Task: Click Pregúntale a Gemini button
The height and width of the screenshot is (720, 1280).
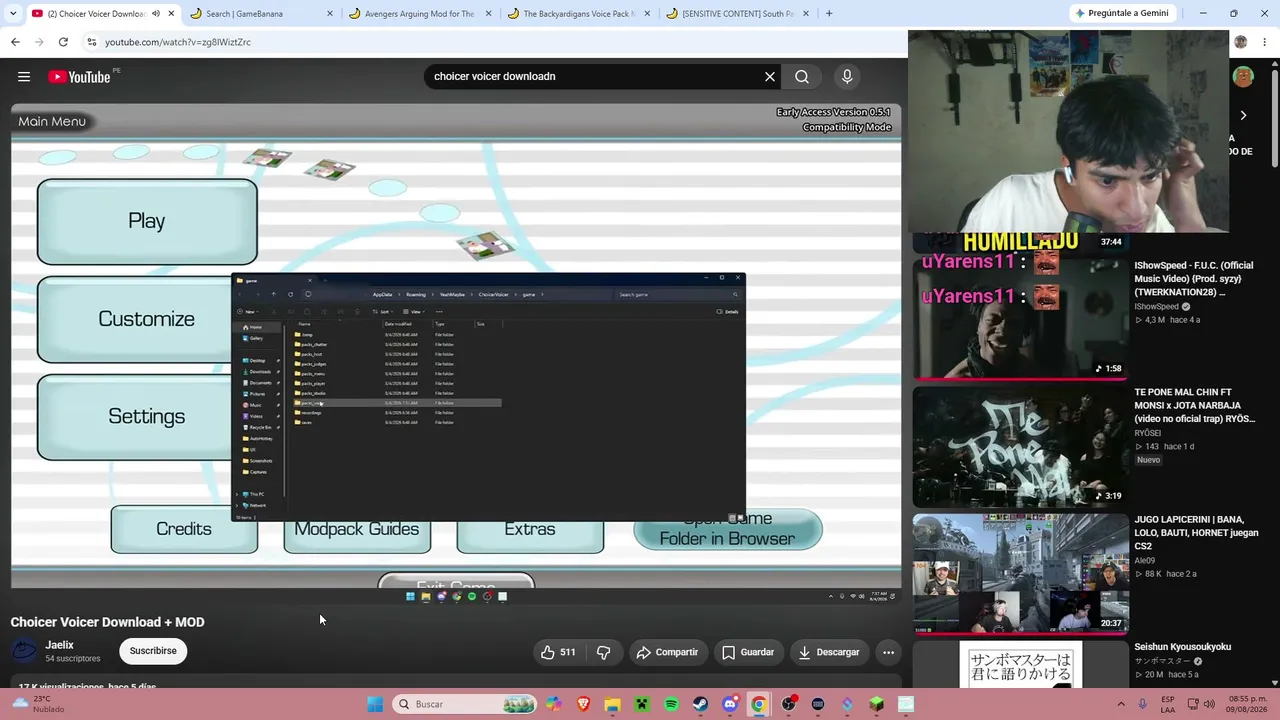Action: click(1121, 13)
